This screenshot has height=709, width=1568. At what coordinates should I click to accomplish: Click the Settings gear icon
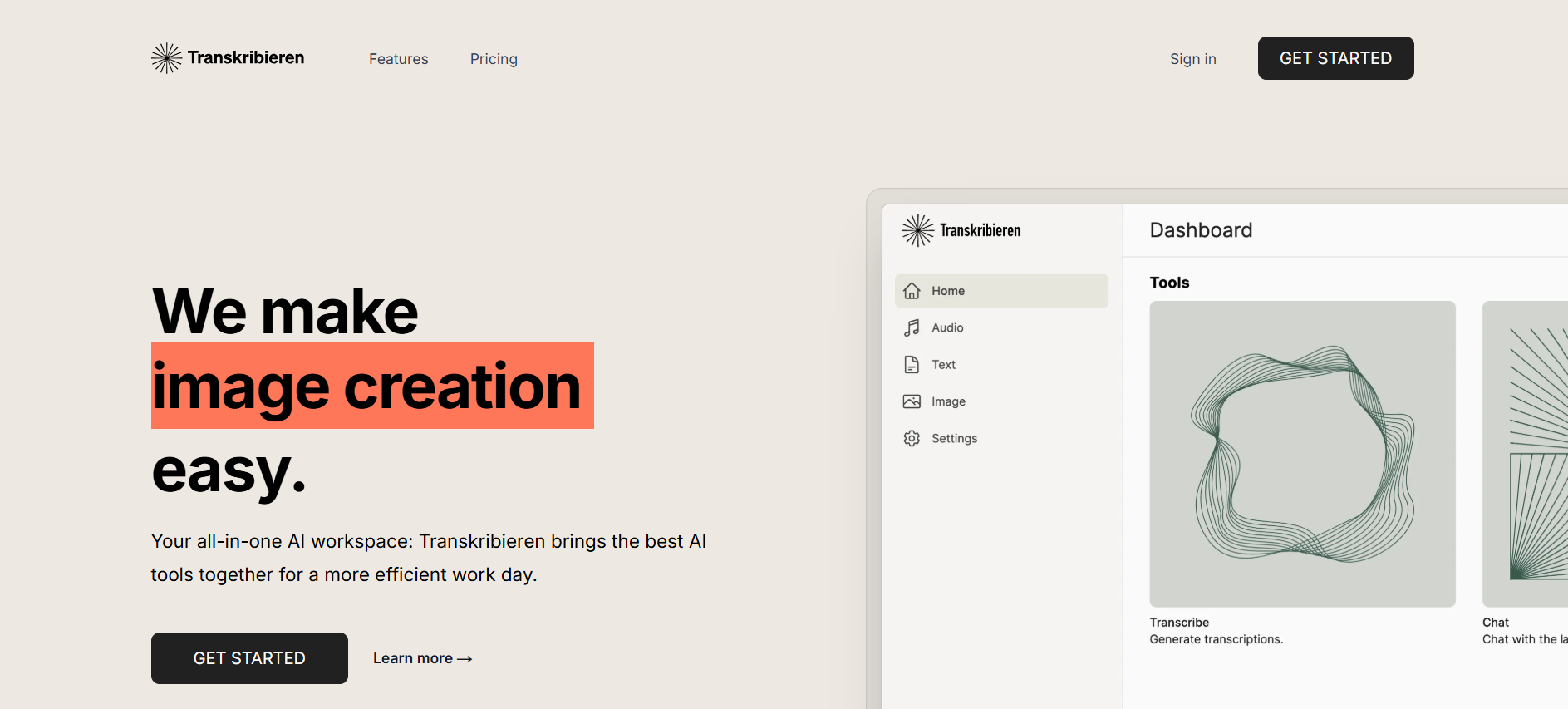tap(912, 438)
